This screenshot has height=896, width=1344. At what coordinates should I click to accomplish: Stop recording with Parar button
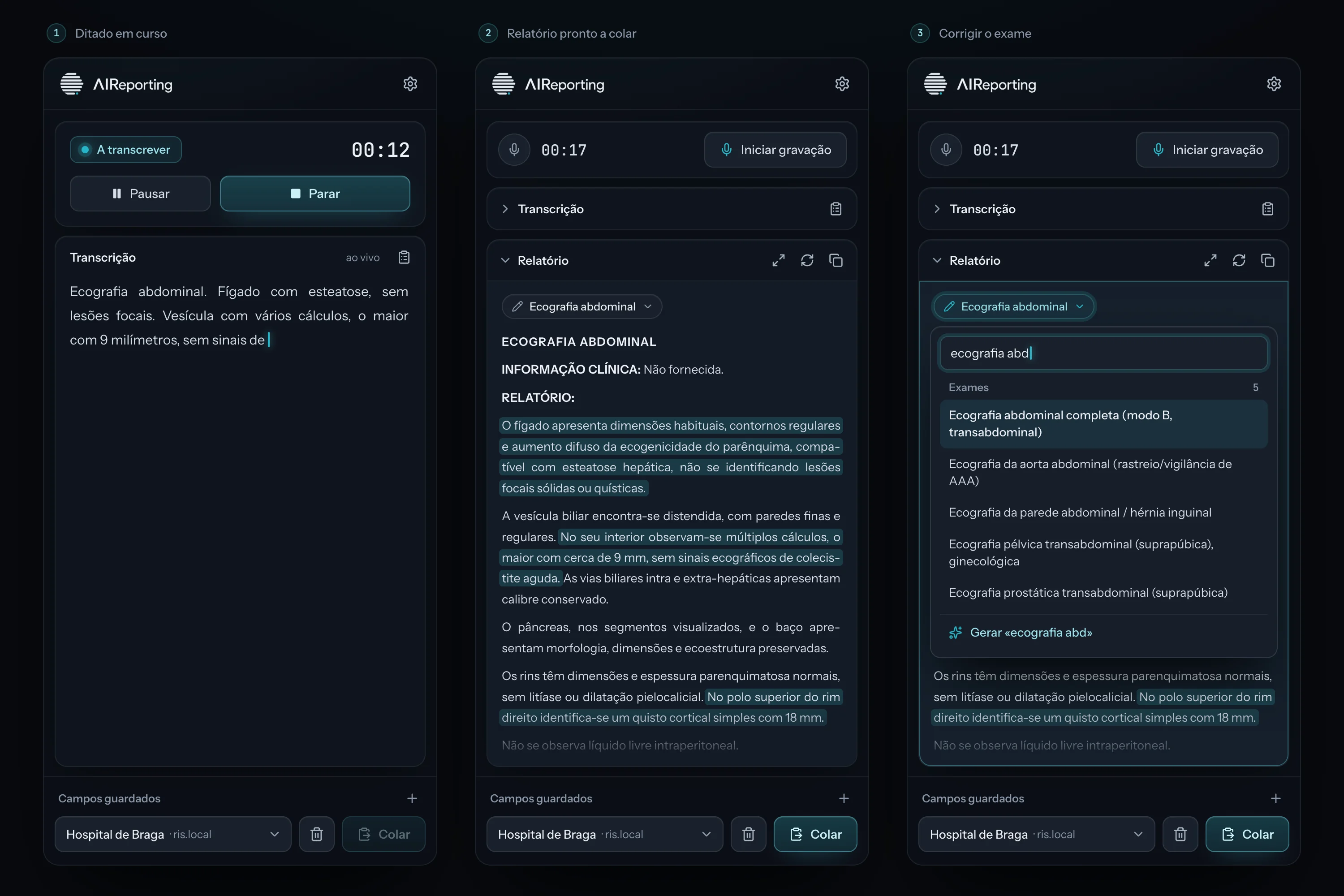315,194
